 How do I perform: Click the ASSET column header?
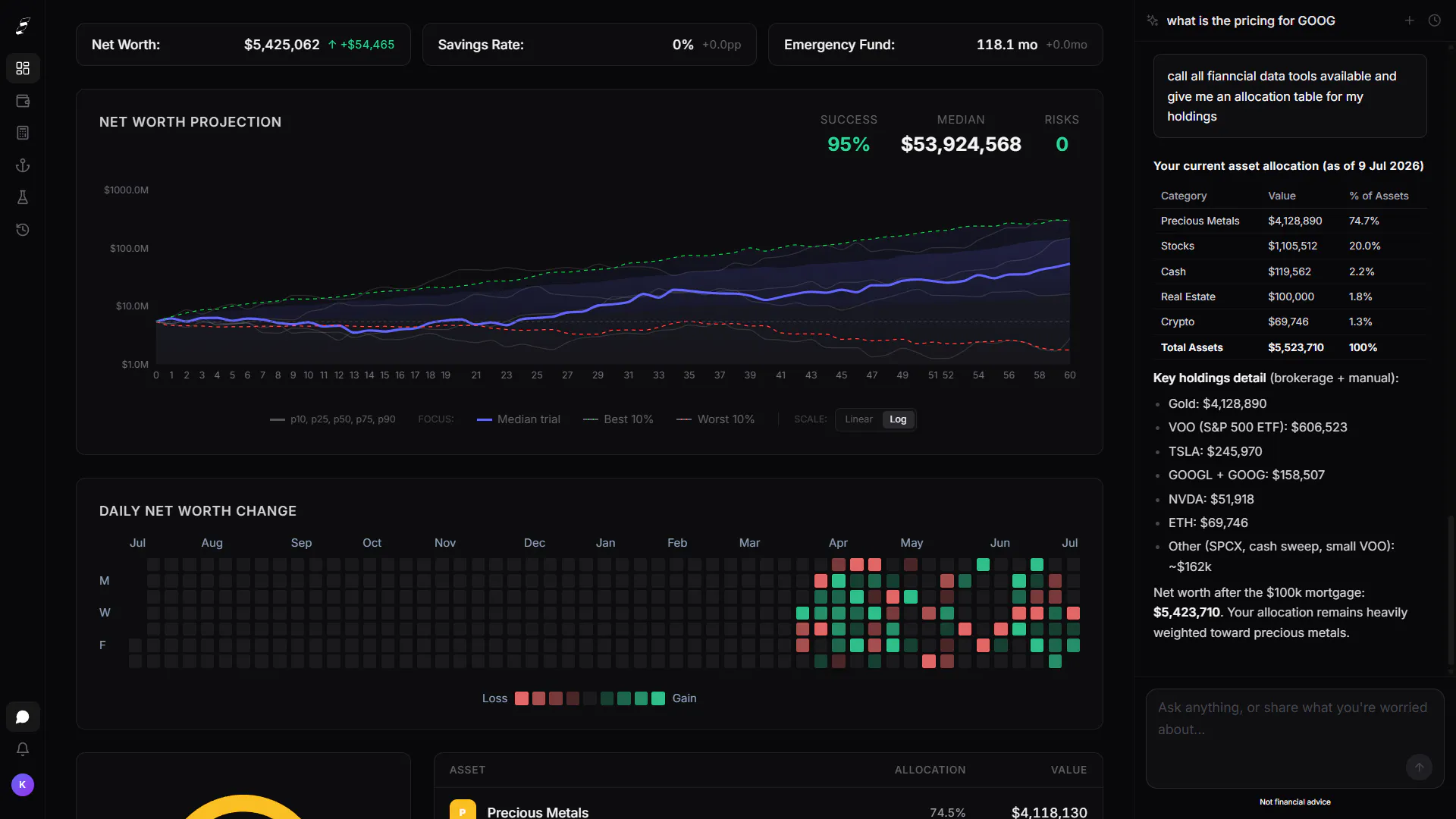tap(467, 770)
